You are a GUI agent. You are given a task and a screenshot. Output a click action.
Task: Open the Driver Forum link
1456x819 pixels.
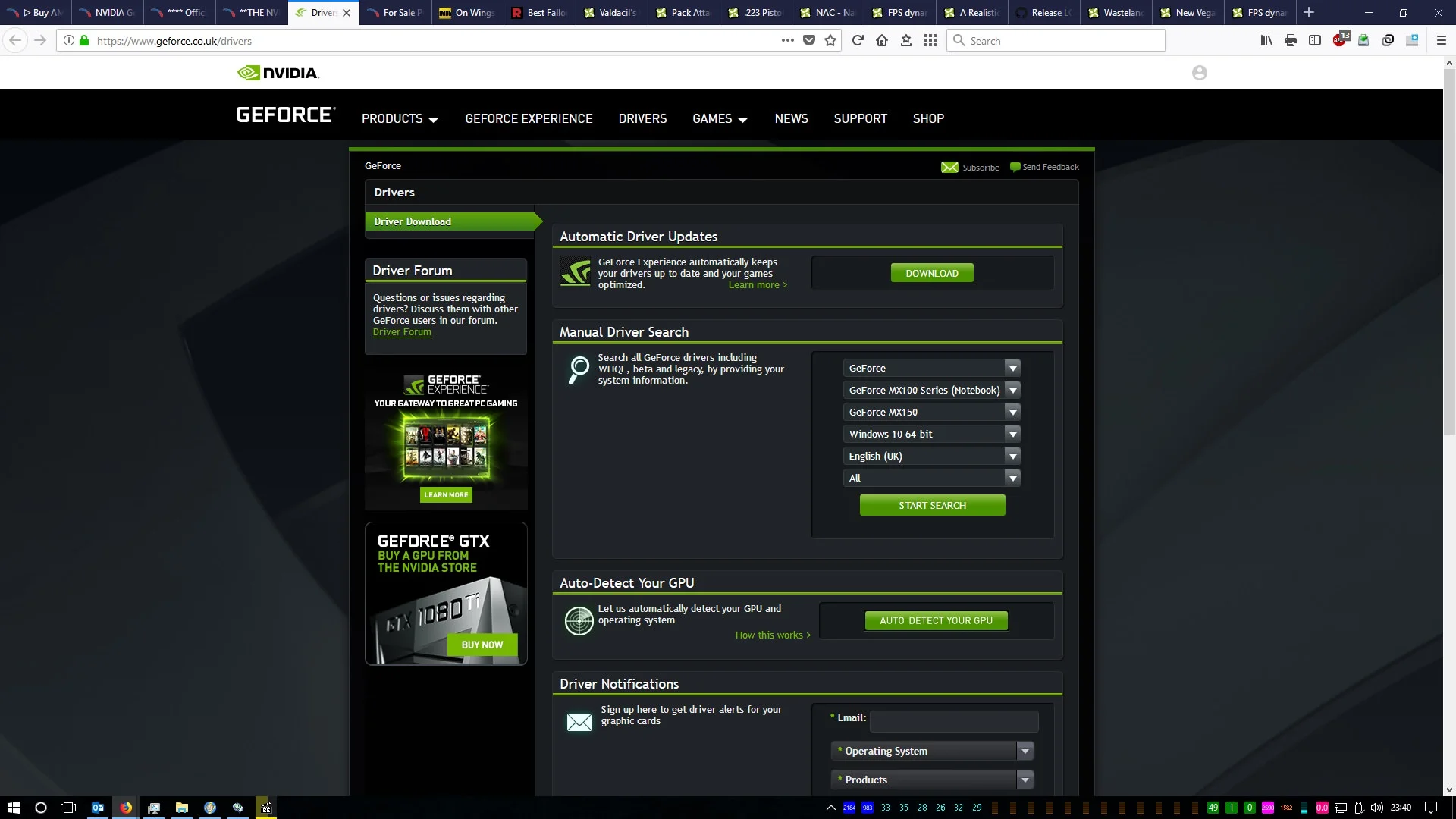(x=402, y=332)
